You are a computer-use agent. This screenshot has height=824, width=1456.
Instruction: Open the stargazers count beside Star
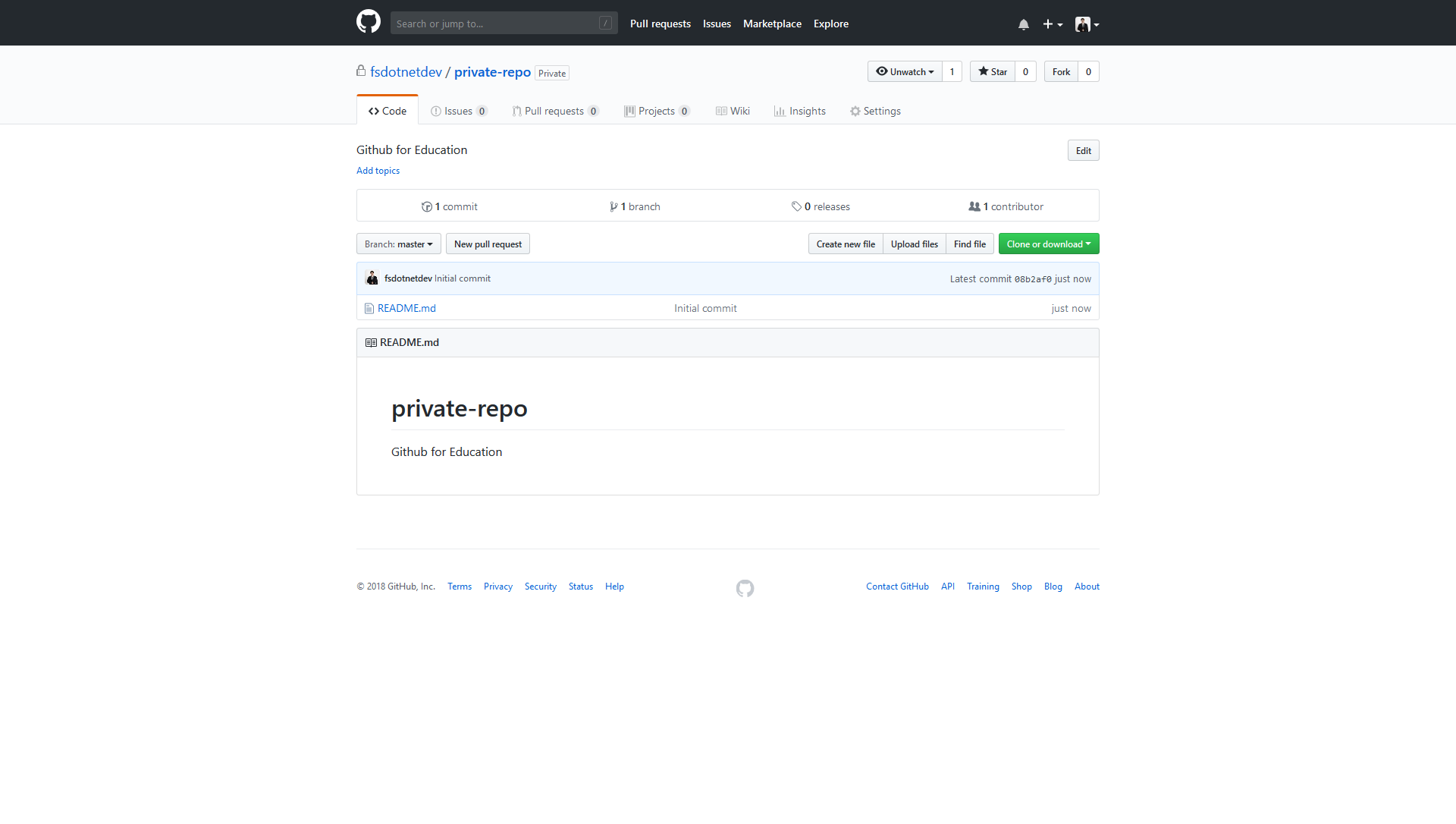(x=1025, y=71)
